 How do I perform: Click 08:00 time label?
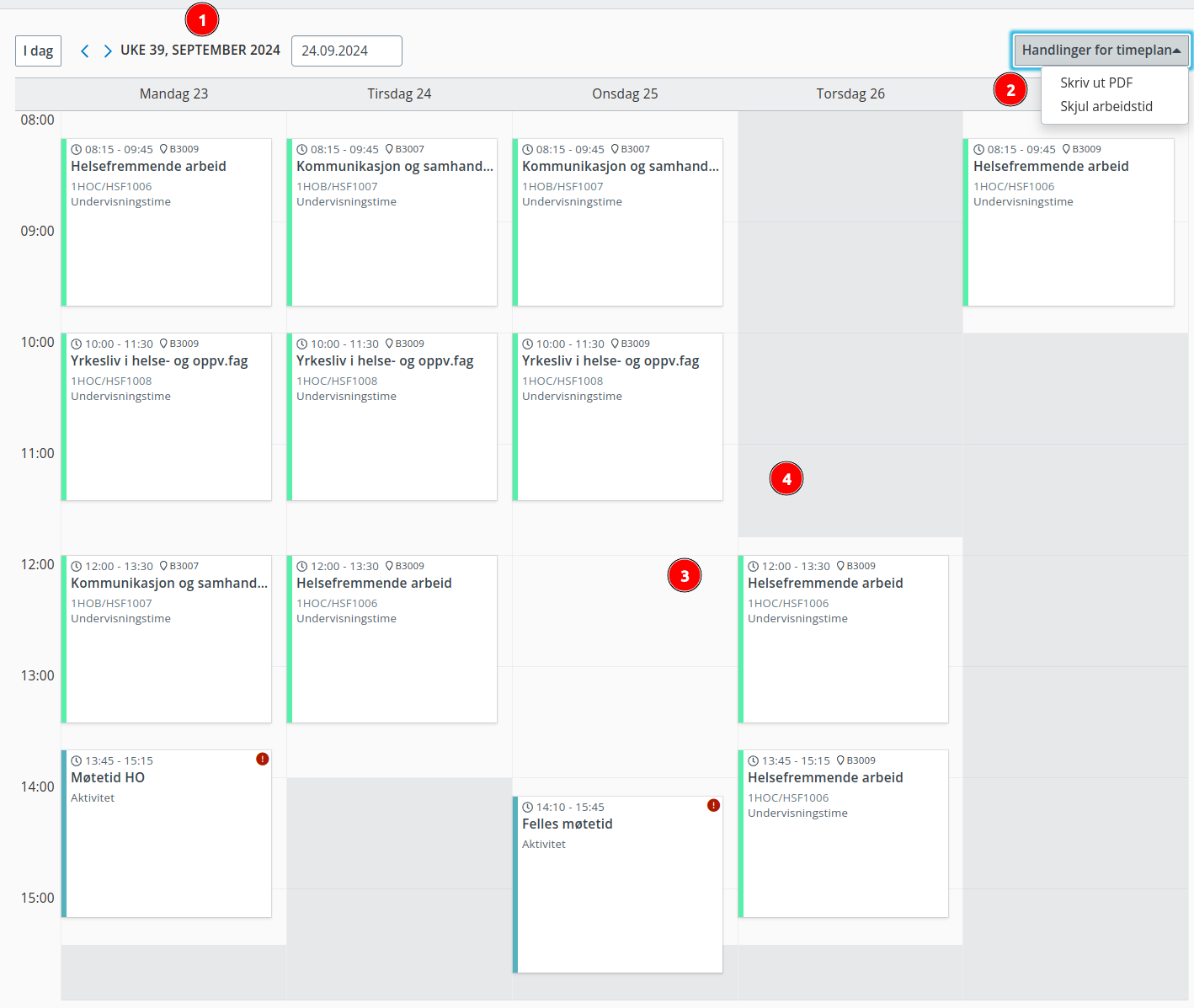[37, 120]
